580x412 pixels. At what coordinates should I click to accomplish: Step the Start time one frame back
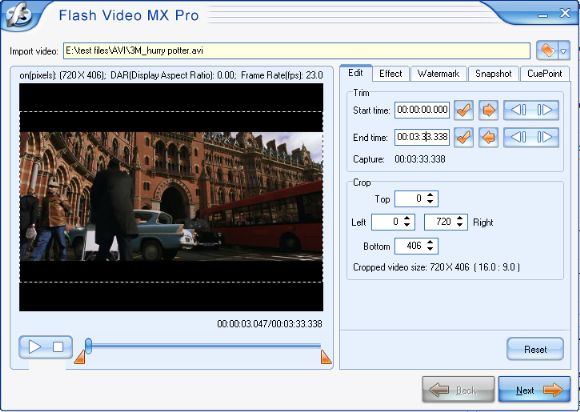click(x=518, y=110)
